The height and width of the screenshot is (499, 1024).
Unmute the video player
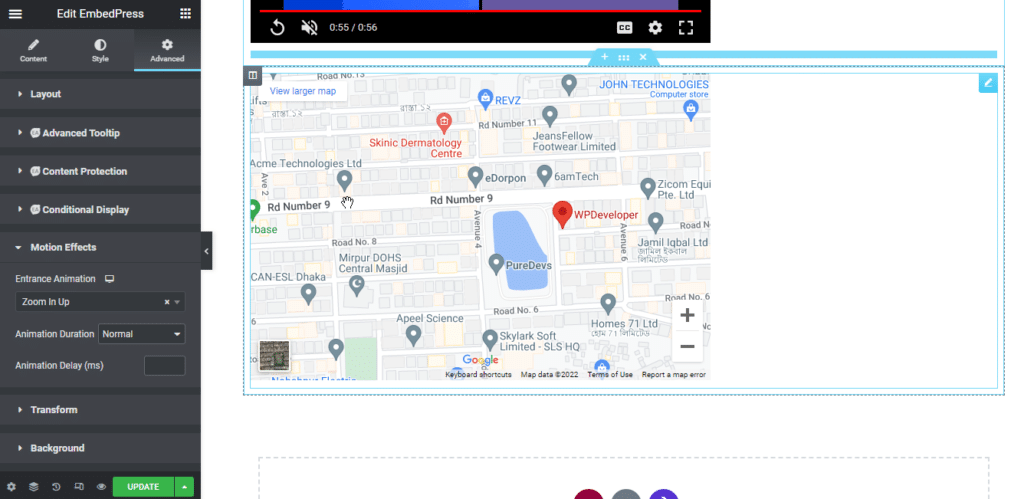[x=309, y=28]
